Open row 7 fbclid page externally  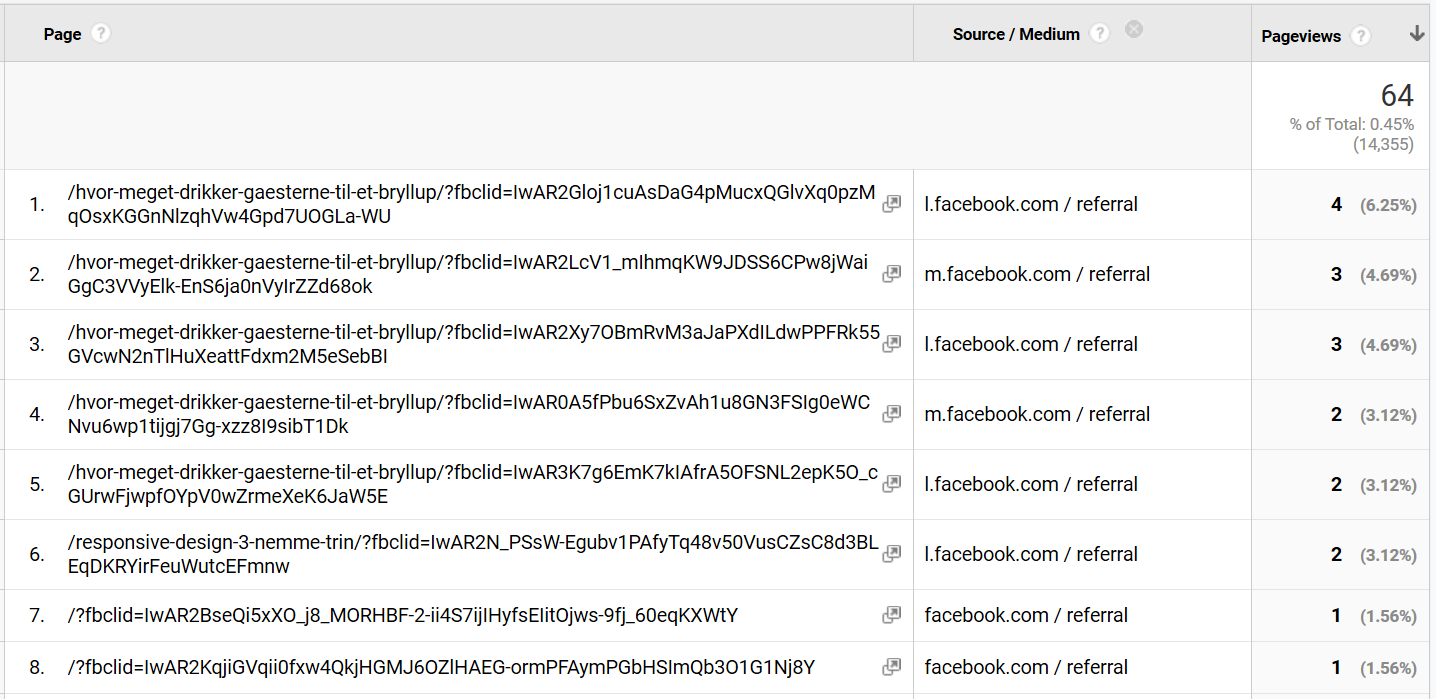[x=891, y=616]
